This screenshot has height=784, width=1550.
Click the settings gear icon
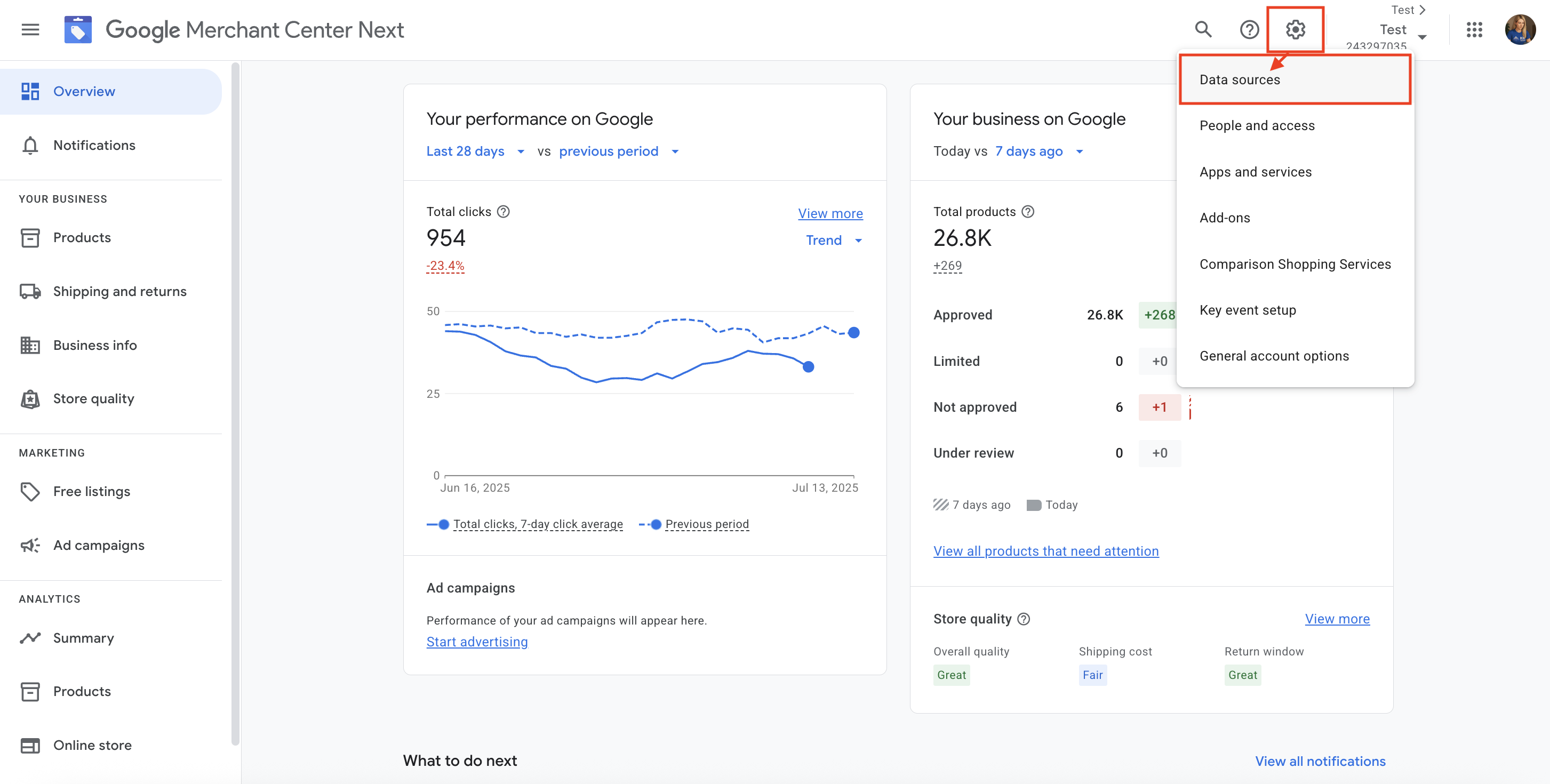coord(1295,29)
